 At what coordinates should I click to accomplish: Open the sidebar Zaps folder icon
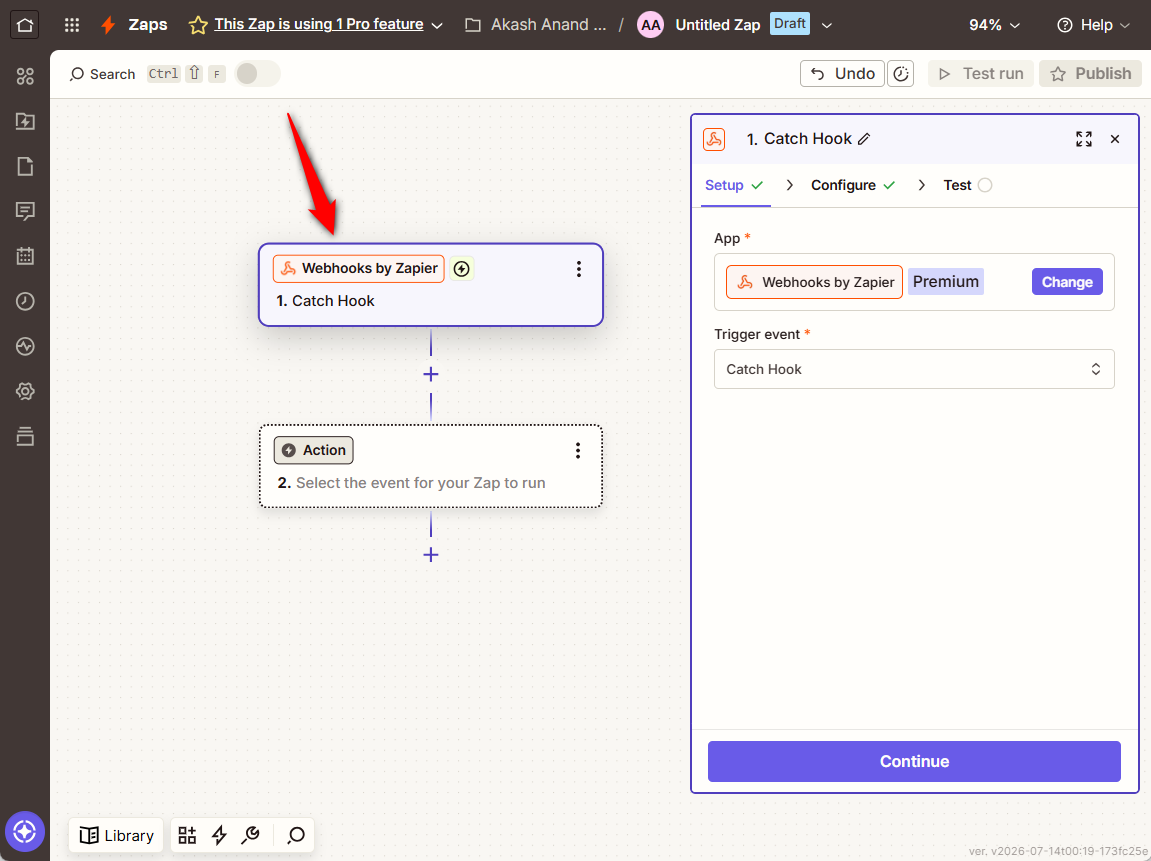[x=25, y=121]
